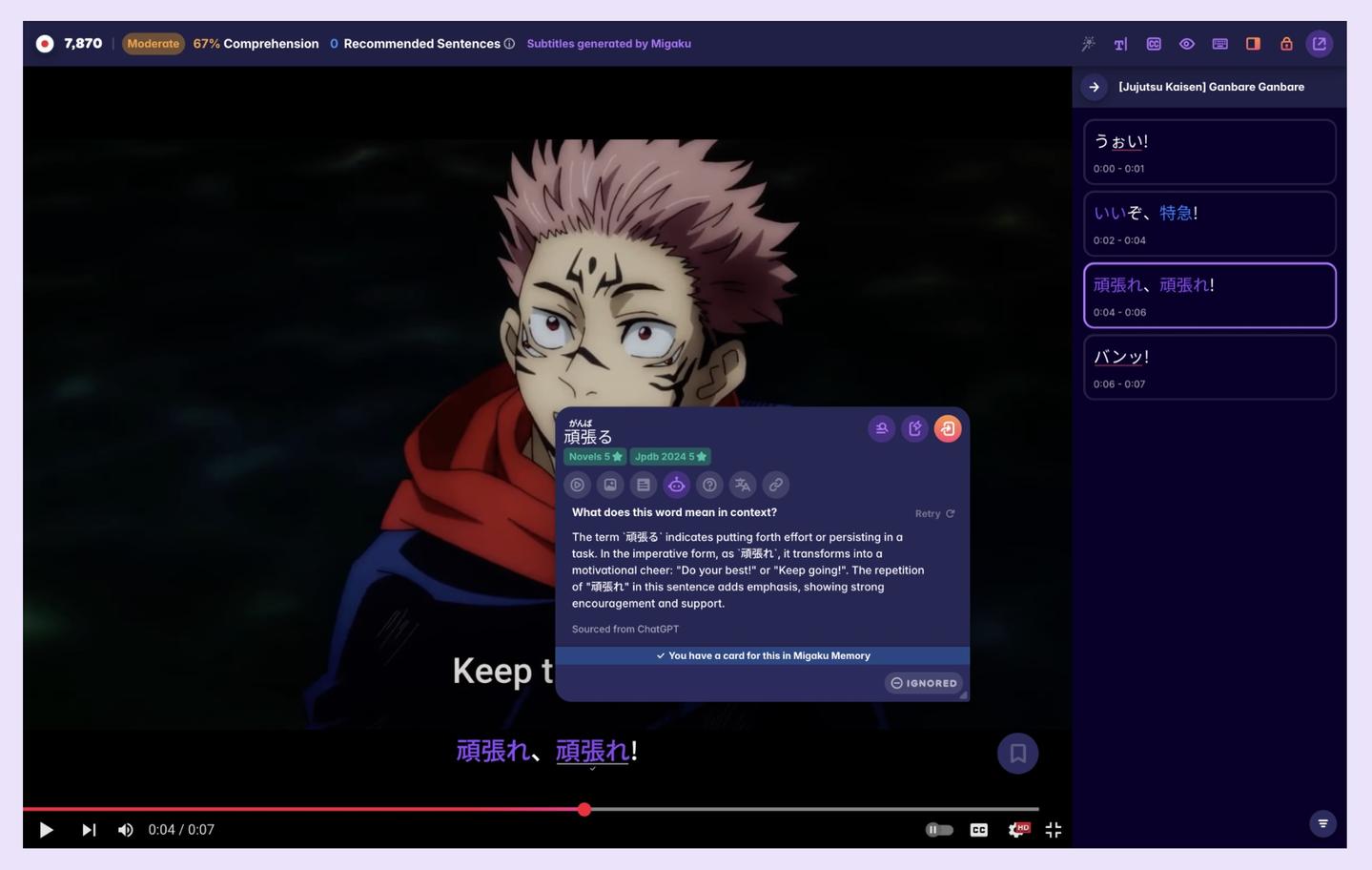Select the いいぞ、特急! subtitle line
1372x870 pixels.
(x=1209, y=224)
